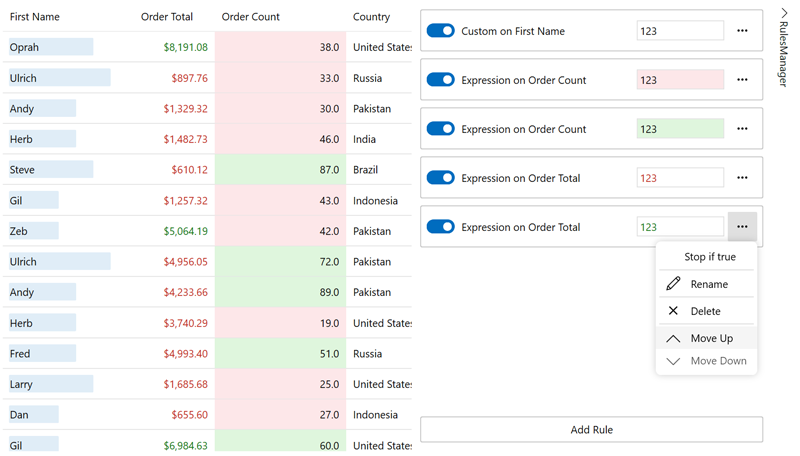
Task: Switch off the green-text Expression on Order Total rule
Action: coord(440,226)
